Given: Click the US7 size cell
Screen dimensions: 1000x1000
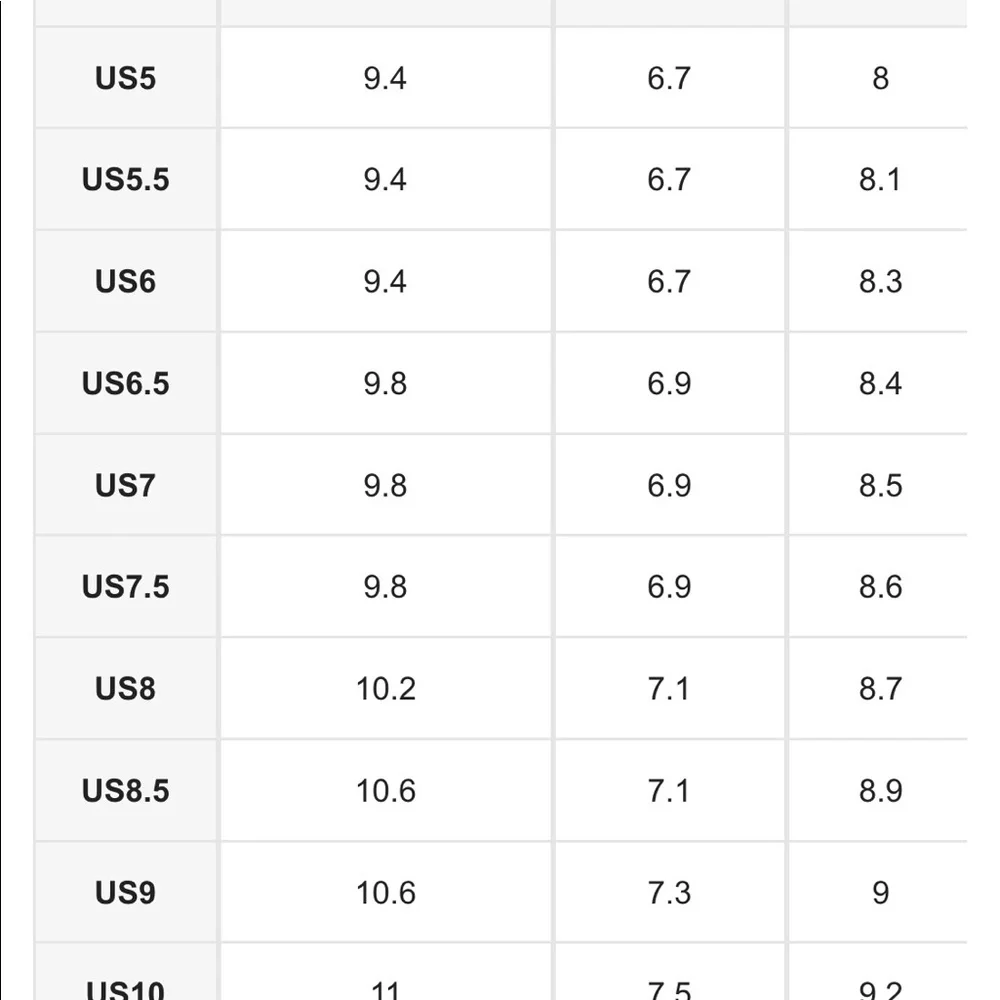Looking at the screenshot, I should pos(126,486).
